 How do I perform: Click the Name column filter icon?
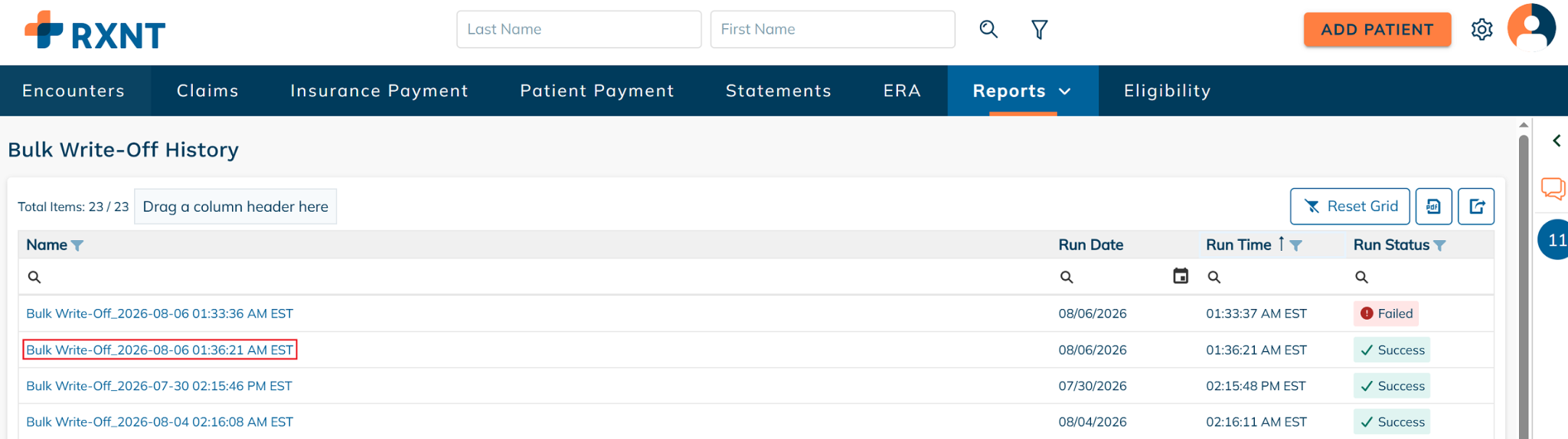tap(77, 246)
